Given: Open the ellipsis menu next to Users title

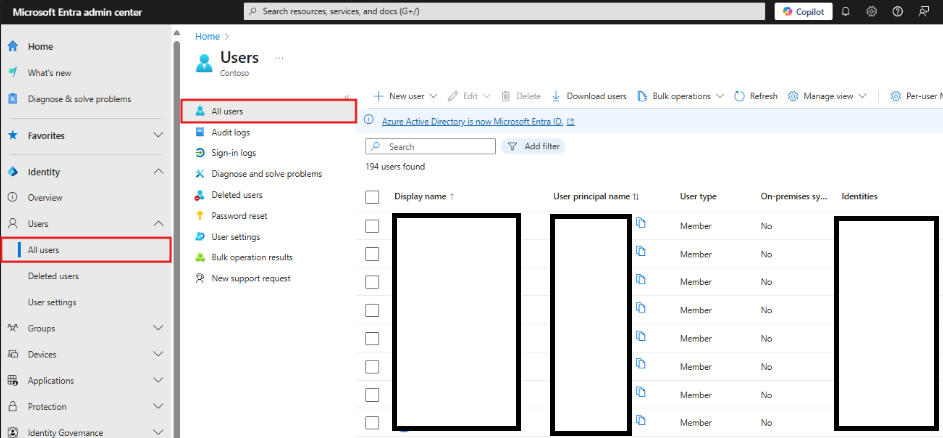Looking at the screenshot, I should 279,58.
